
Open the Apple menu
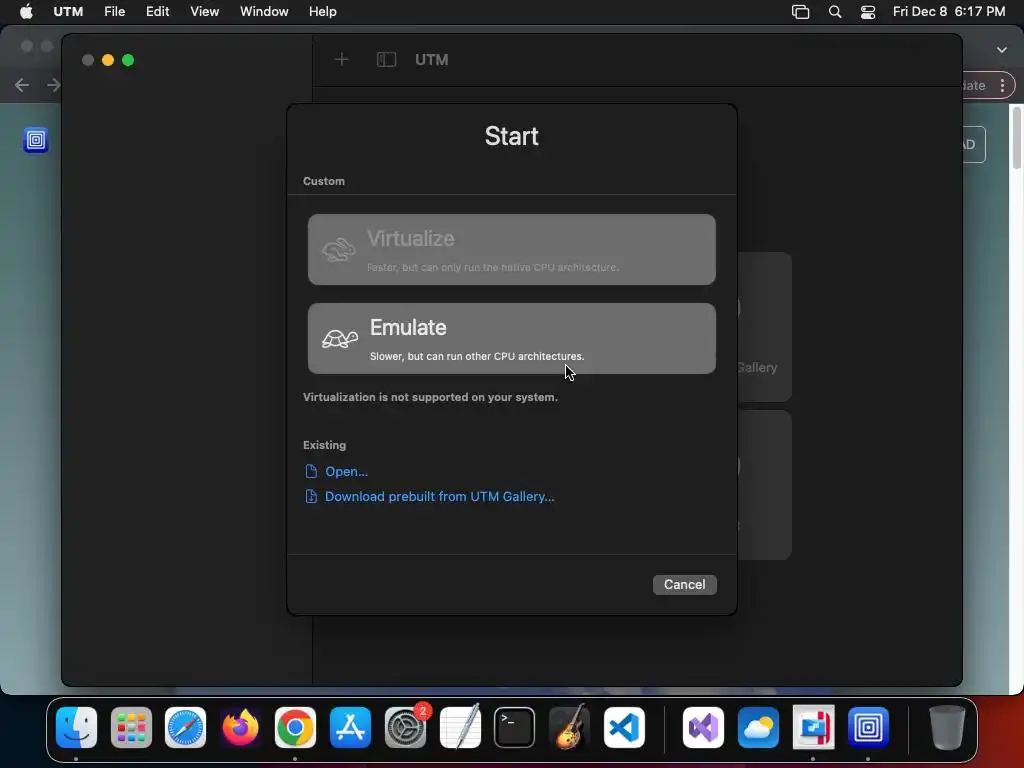click(26, 11)
